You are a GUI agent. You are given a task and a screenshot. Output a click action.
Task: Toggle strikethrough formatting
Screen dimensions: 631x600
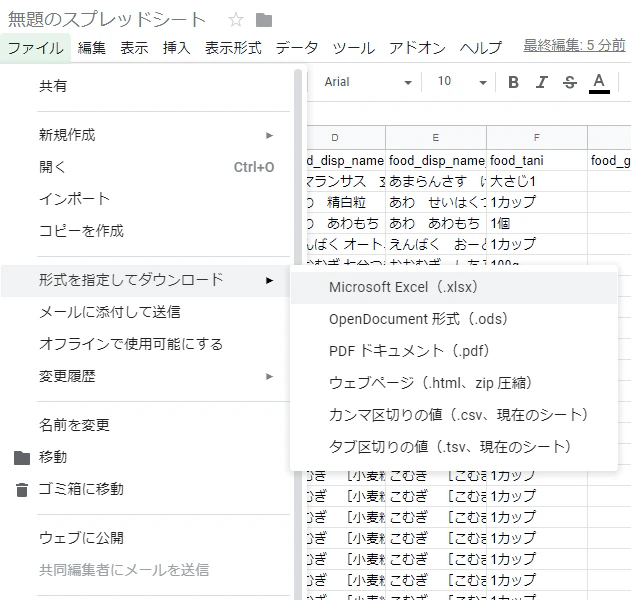click(x=569, y=82)
